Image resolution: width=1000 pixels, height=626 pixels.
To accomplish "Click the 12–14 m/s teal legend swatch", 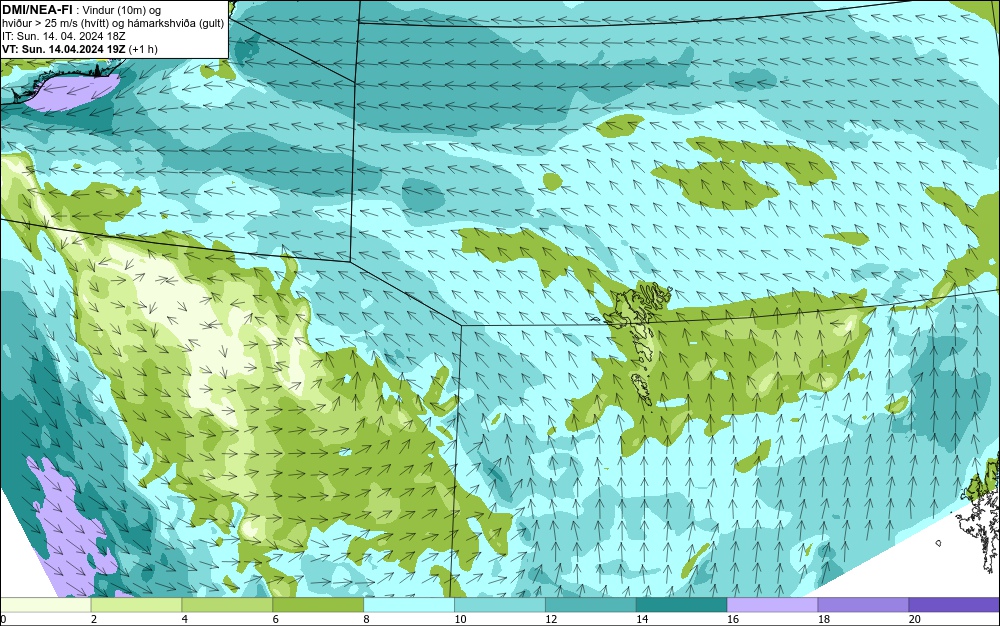I will (591, 605).
